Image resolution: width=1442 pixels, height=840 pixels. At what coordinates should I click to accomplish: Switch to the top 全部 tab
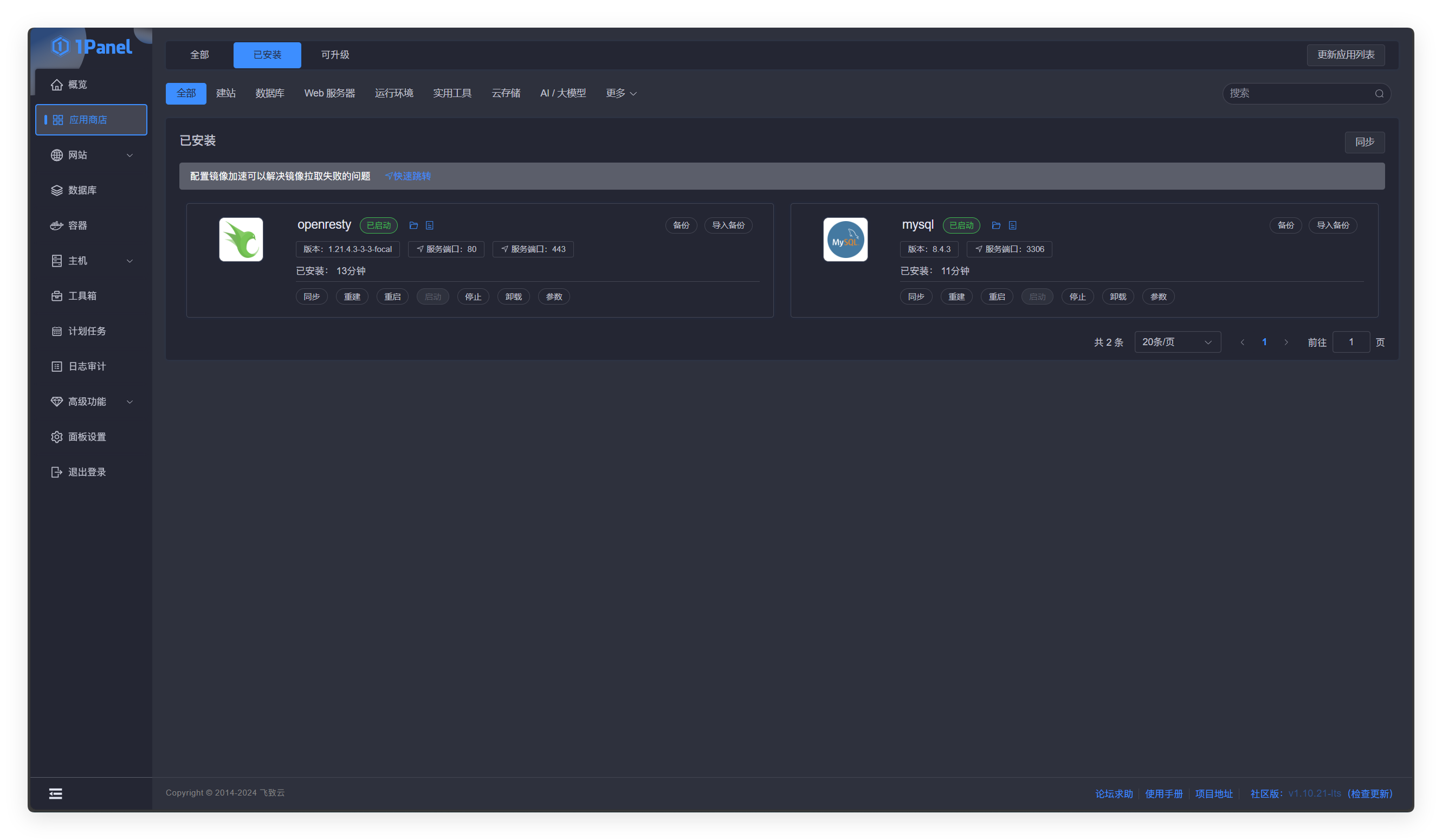click(199, 55)
